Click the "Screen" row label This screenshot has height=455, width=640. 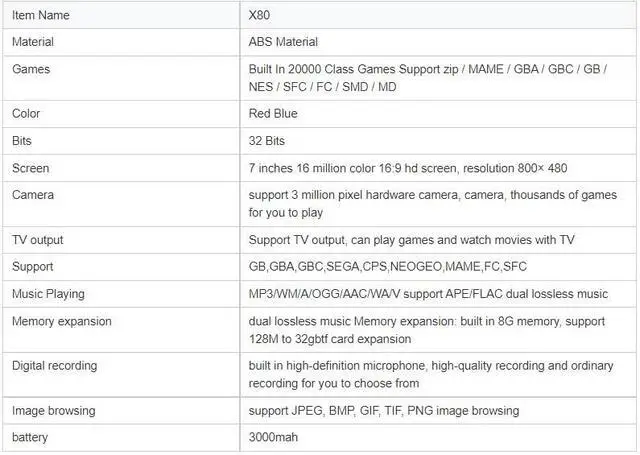(30, 168)
